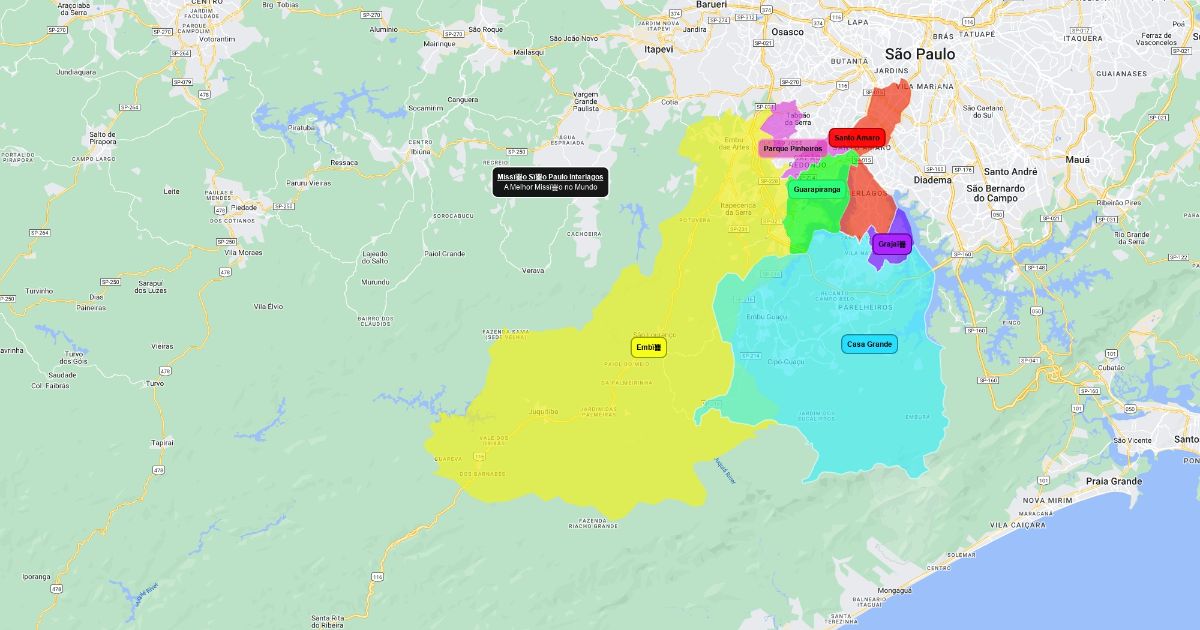
Task: Select the pink Parque Pinheiros label
Action: (792, 149)
